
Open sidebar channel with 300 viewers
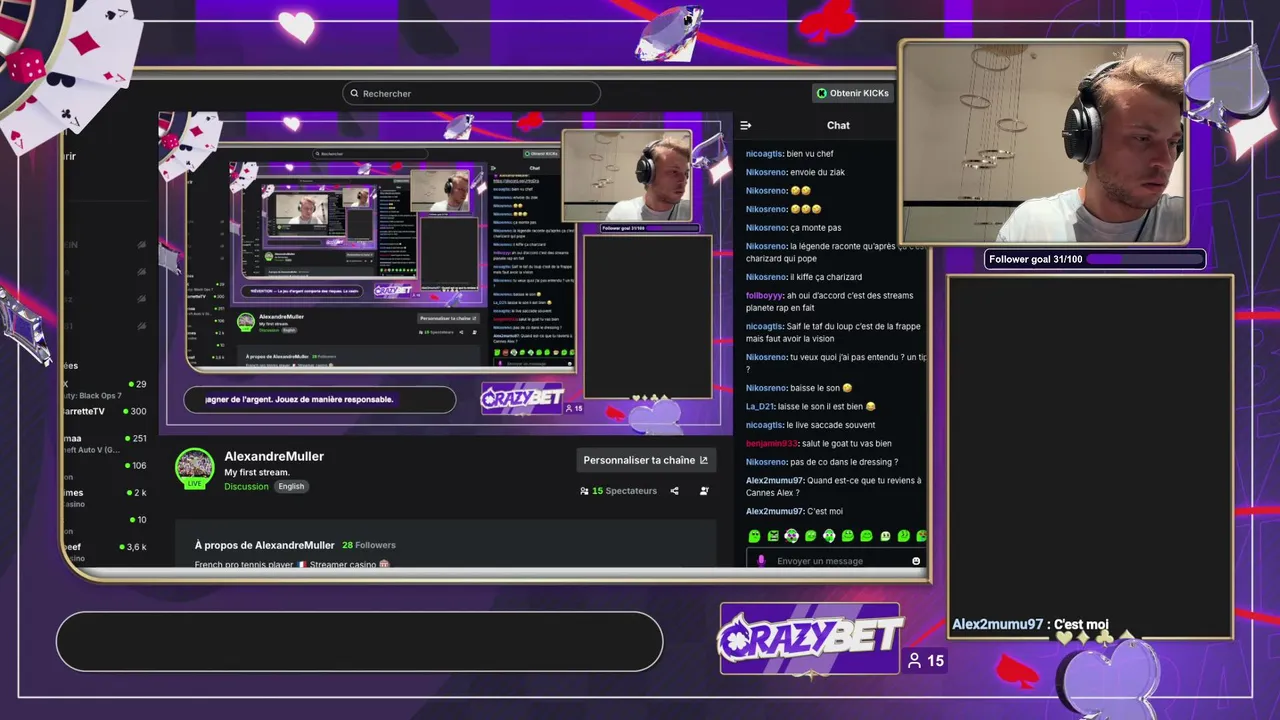[105, 411]
